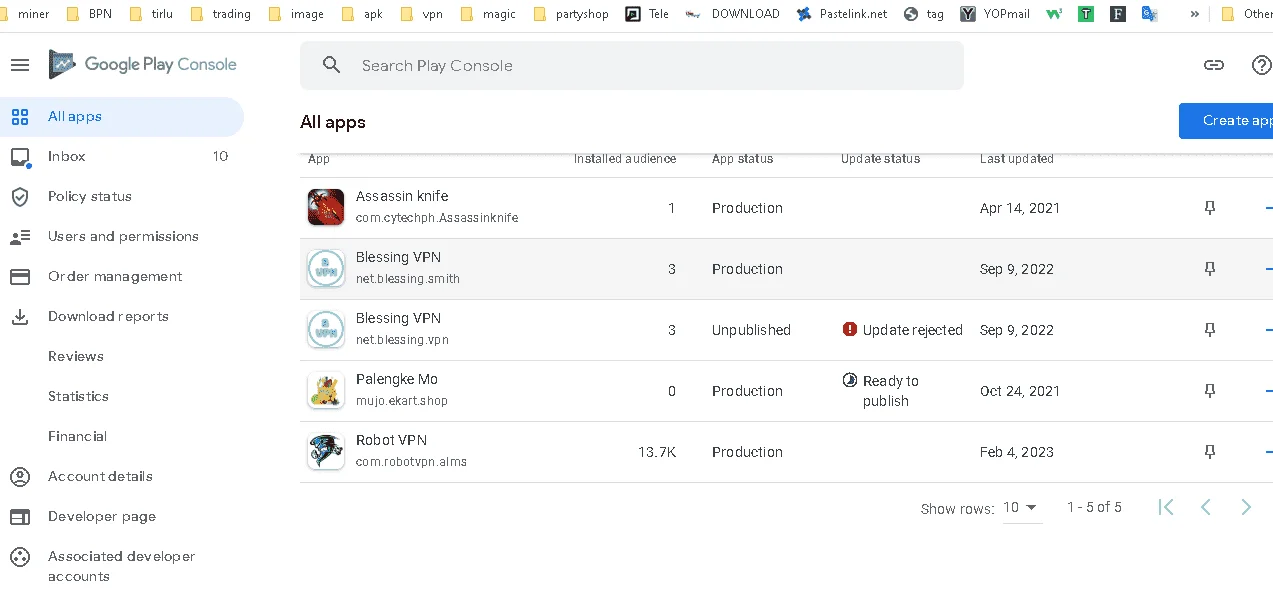Viewport: 1273px width, 606px height.
Task: Open Palengke Mo app name
Action: click(x=397, y=379)
